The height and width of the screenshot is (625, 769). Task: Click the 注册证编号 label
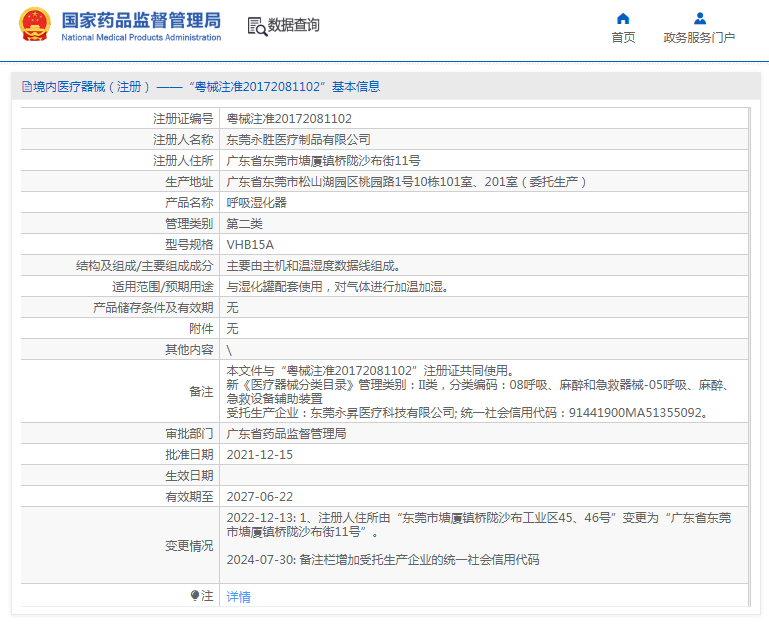tap(183, 119)
